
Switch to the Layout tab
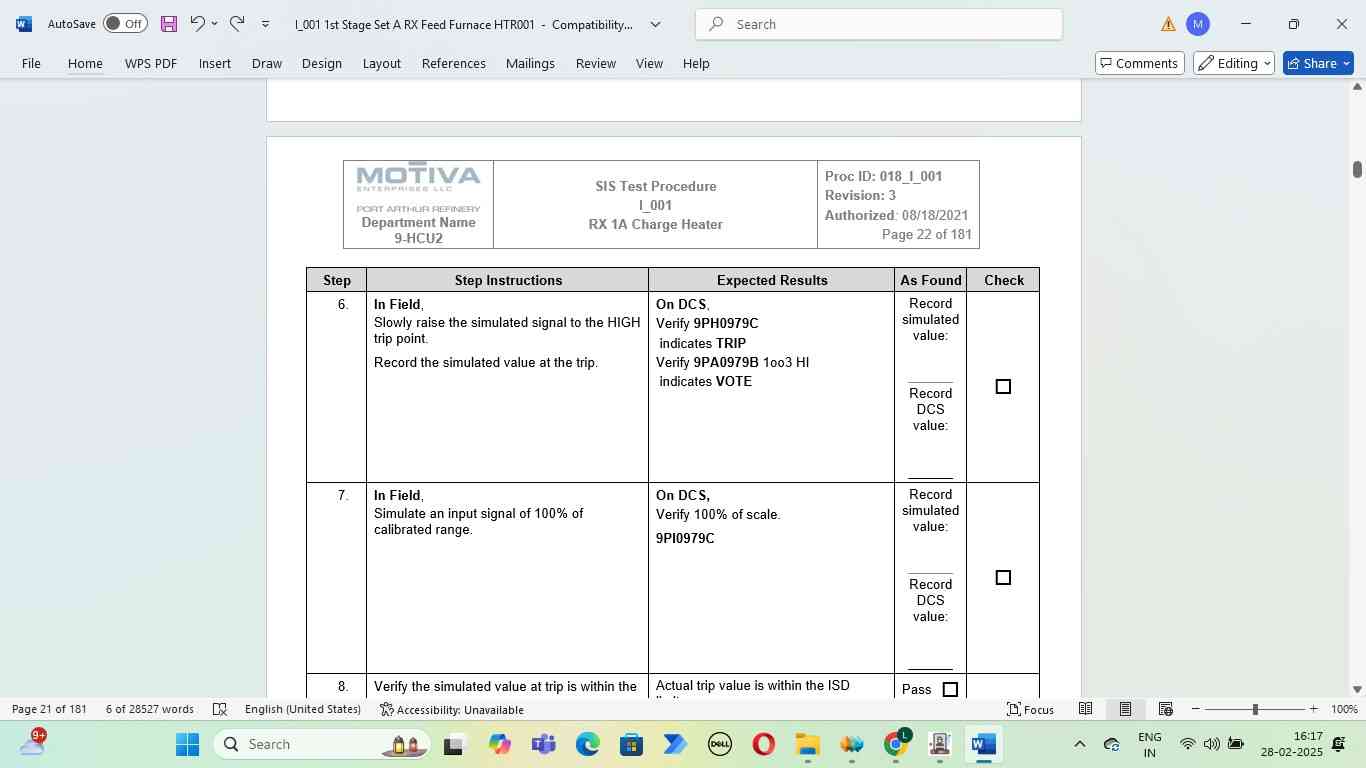382,63
